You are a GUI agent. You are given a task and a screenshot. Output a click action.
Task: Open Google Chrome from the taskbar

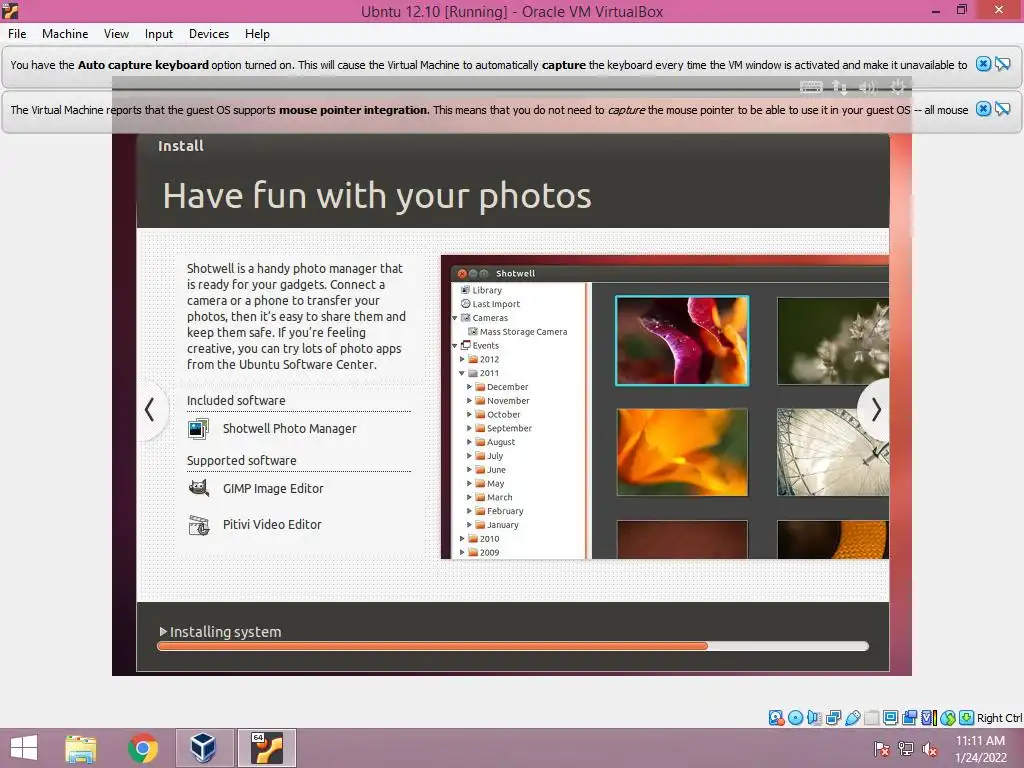[x=143, y=748]
